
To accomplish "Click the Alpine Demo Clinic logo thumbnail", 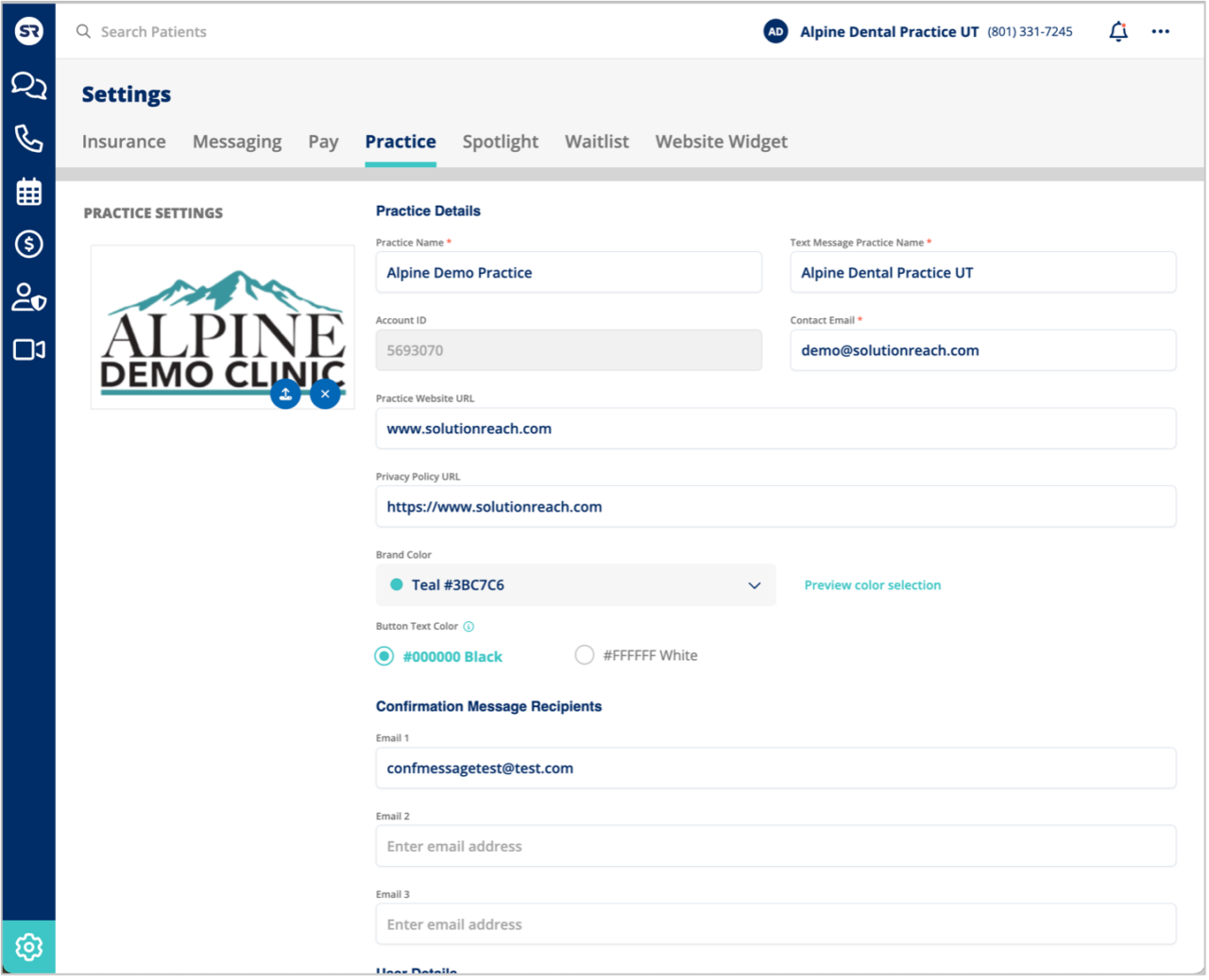I will coord(223,328).
